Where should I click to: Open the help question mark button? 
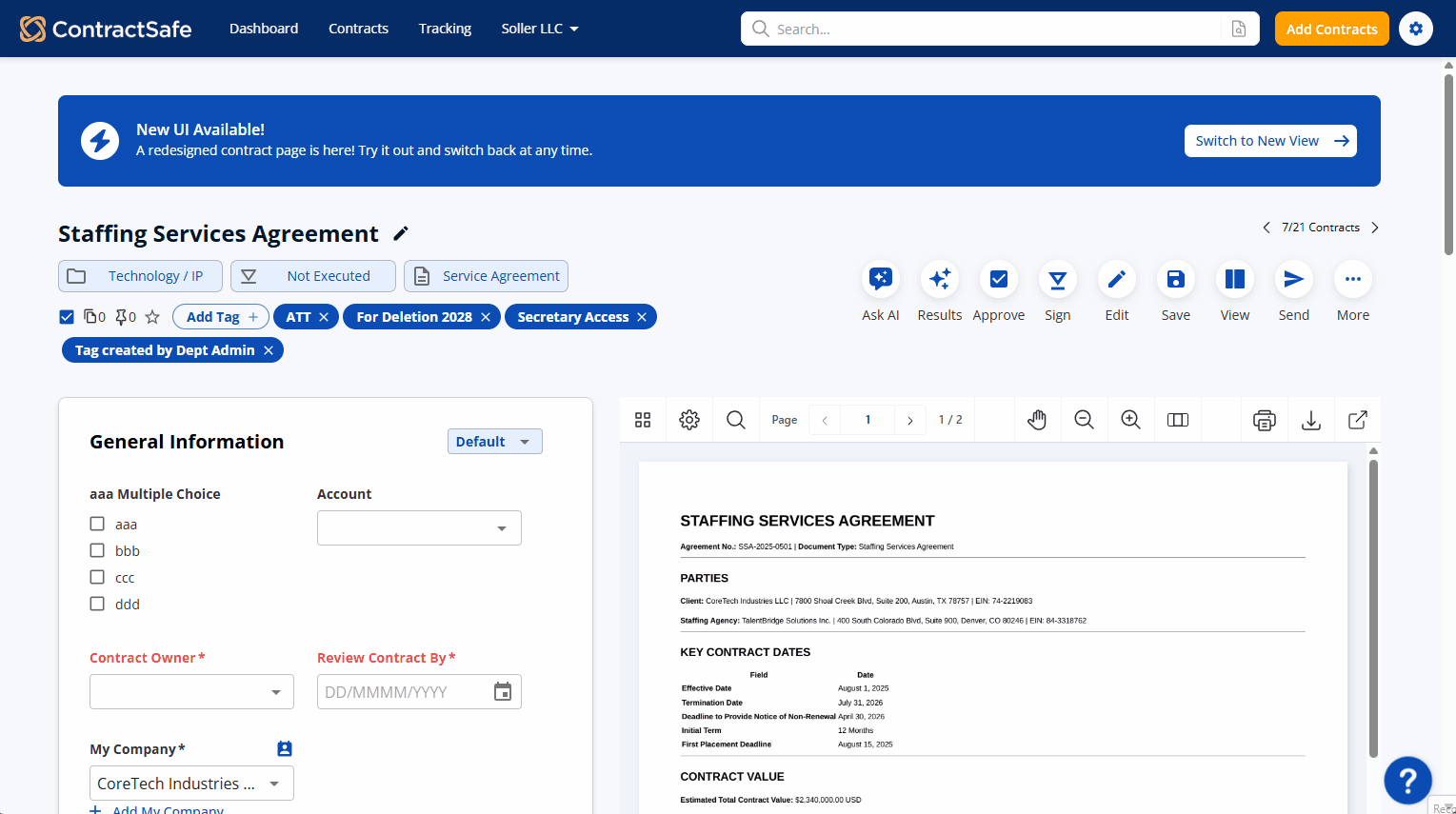[1408, 781]
